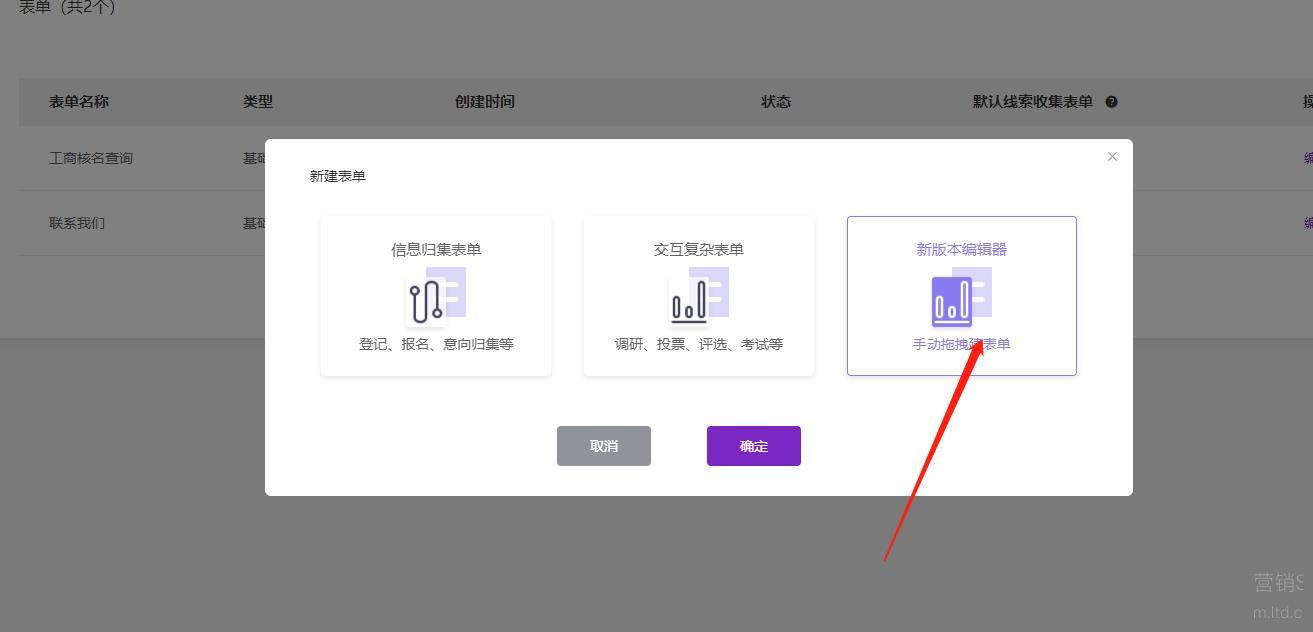This screenshot has height=632, width=1313.
Task: Click help icon beside 默认线索收集表单
Action: click(1111, 102)
